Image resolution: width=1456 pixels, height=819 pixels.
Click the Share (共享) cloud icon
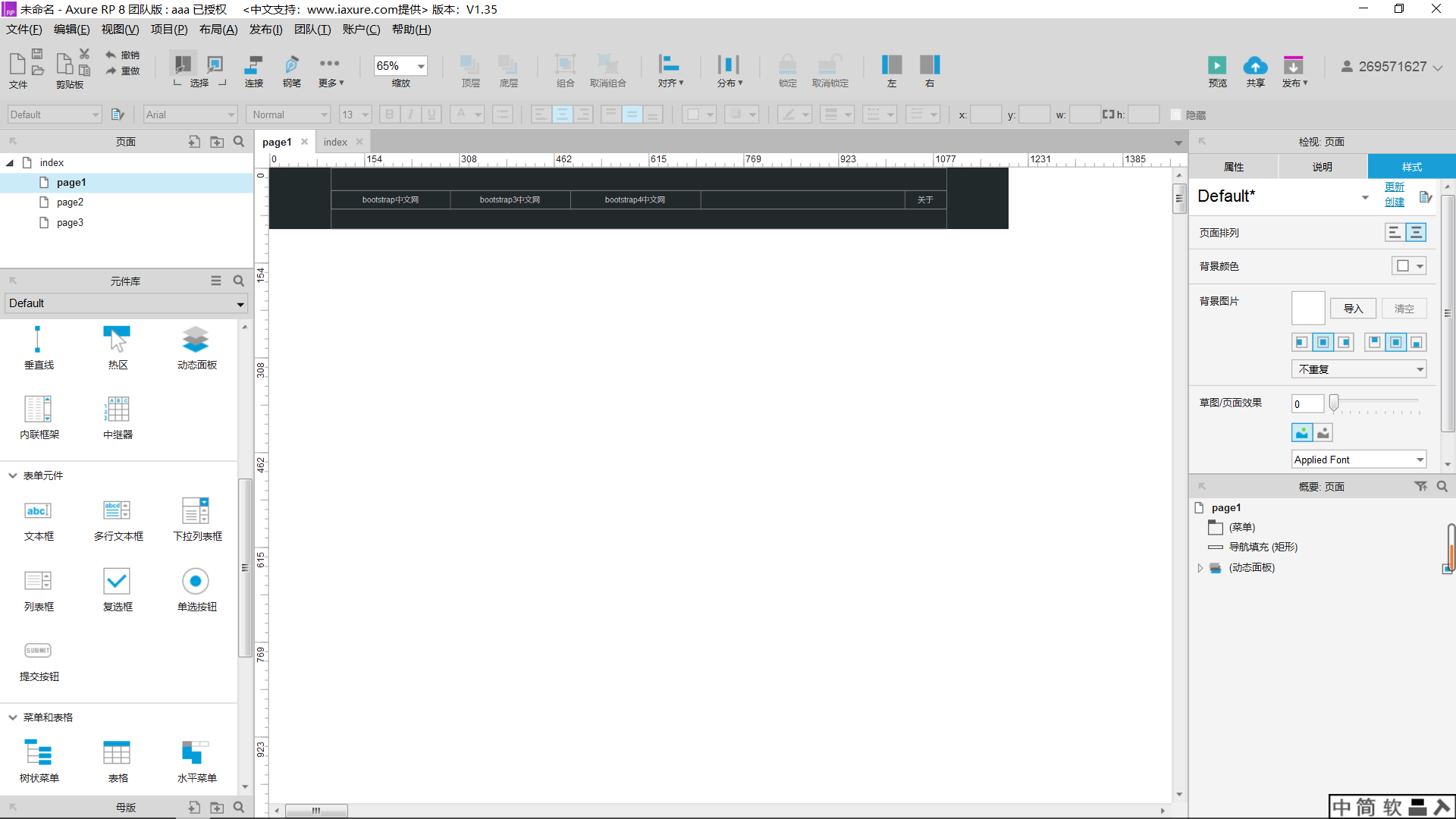click(x=1255, y=66)
